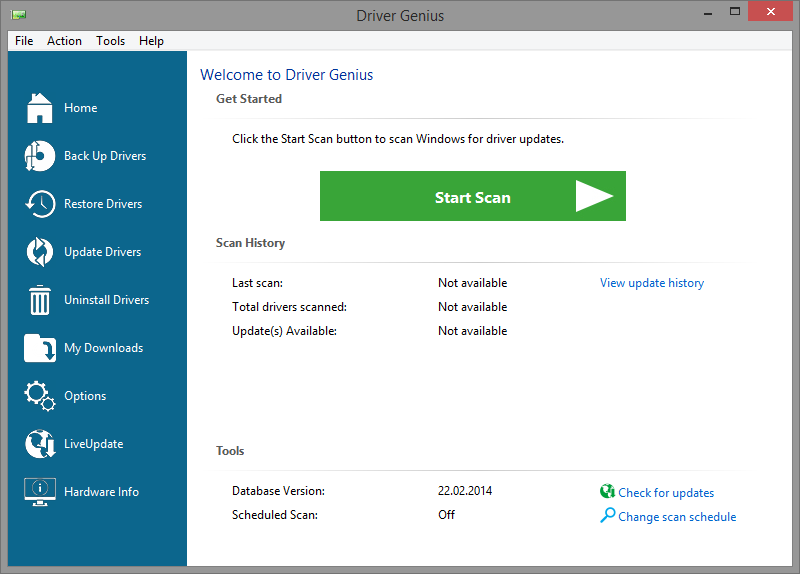Open the View update history link
Image resolution: width=800 pixels, height=574 pixels.
[652, 283]
